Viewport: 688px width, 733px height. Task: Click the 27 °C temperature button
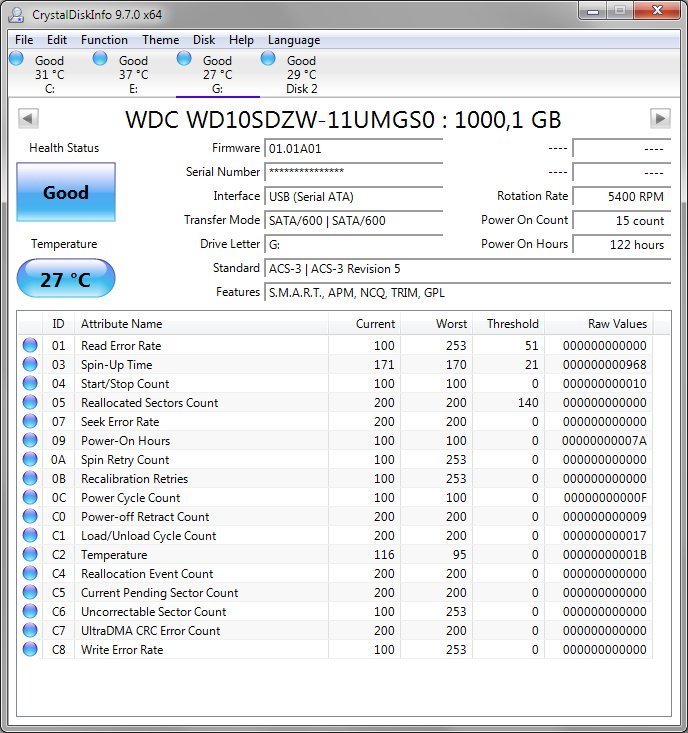click(66, 279)
